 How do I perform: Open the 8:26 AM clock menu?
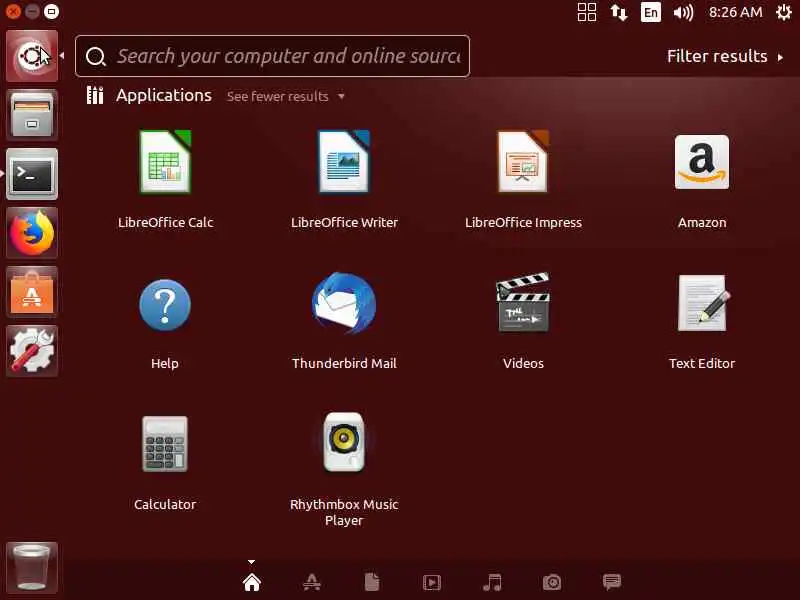[x=735, y=12]
